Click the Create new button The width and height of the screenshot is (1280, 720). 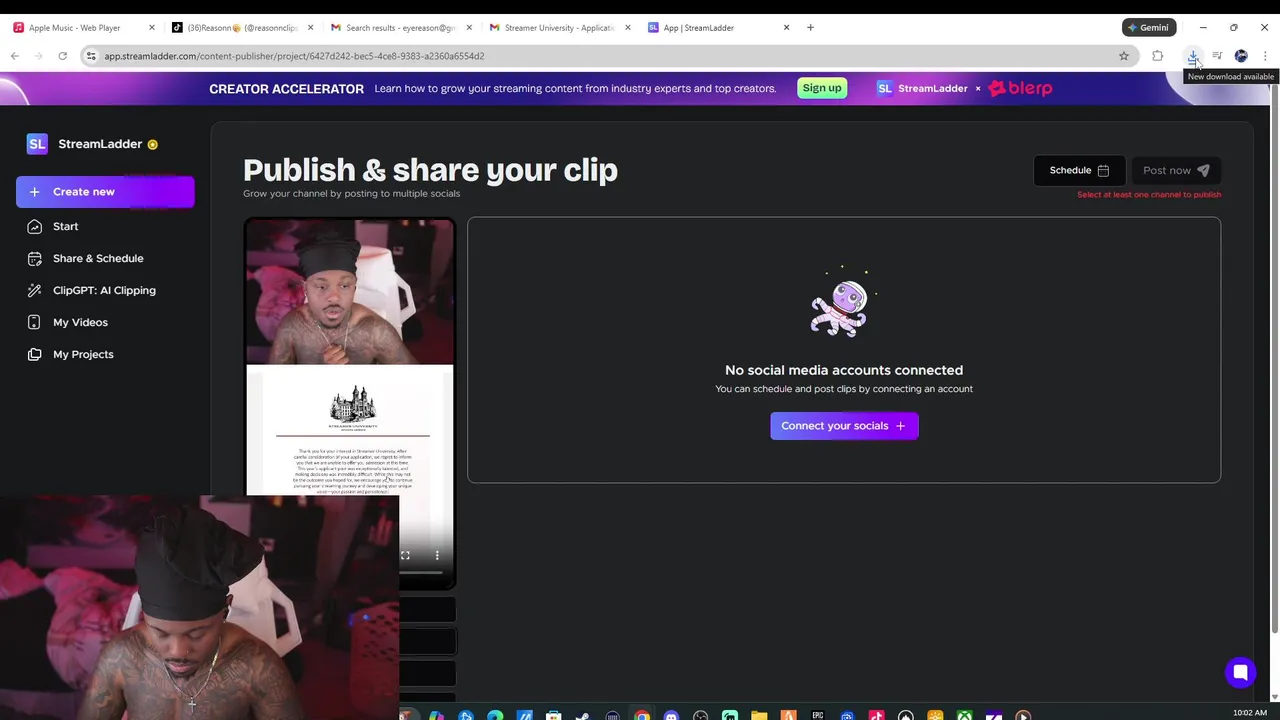point(105,191)
